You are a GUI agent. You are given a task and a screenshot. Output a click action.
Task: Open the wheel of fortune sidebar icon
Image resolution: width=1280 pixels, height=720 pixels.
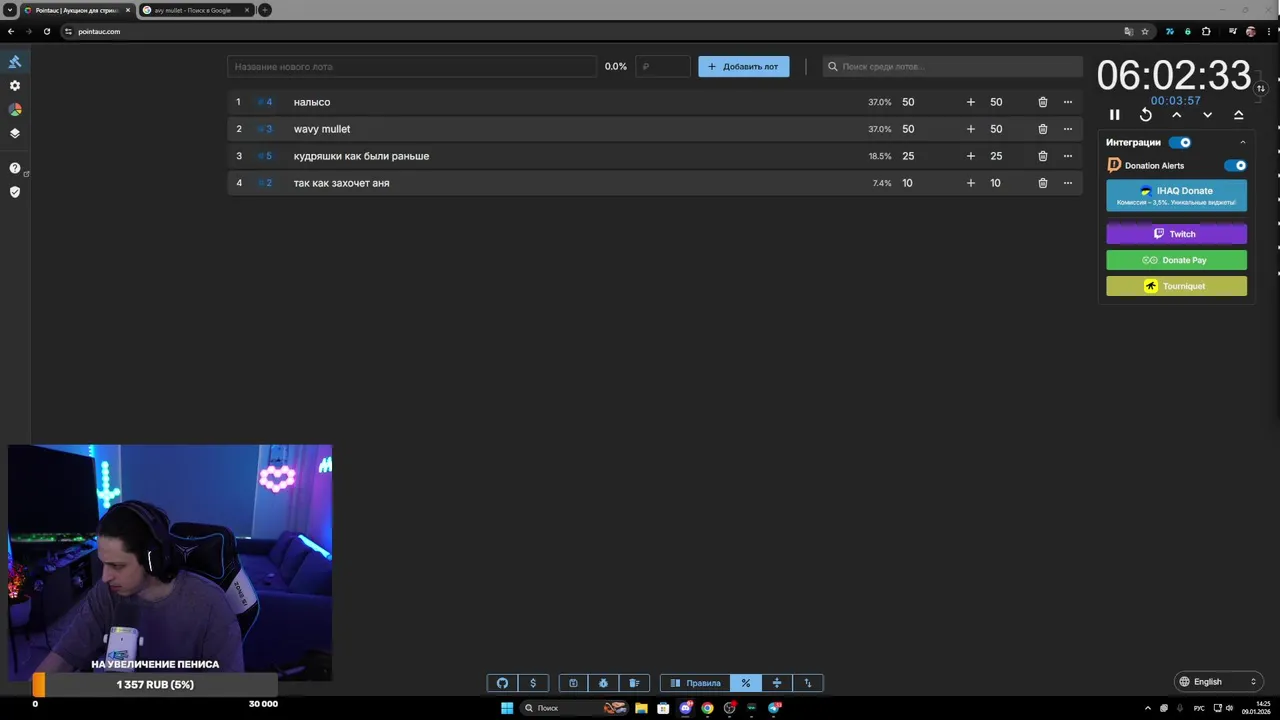15,110
